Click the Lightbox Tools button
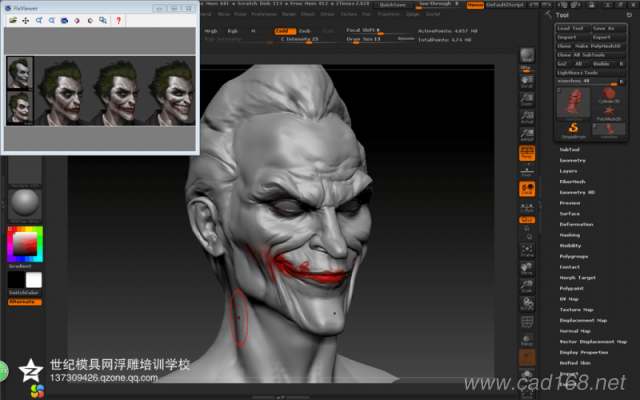The image size is (640, 400). 591,73
